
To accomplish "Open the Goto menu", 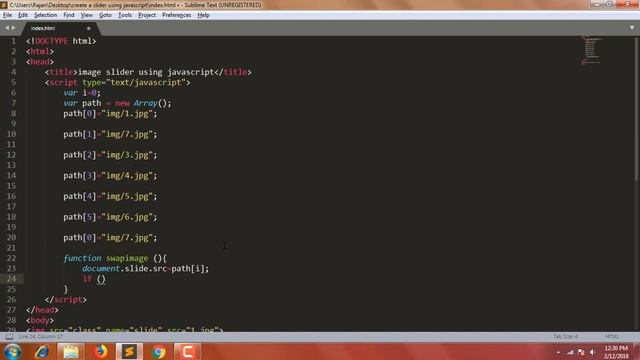I will [x=105, y=15].
